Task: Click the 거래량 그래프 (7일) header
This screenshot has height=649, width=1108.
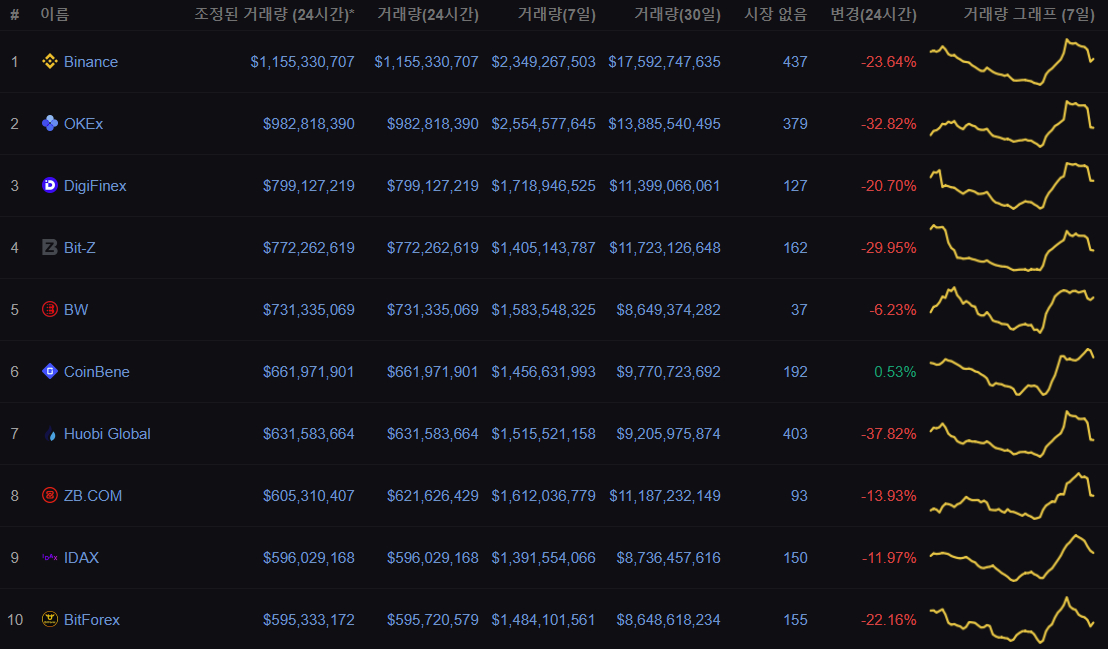Action: (1028, 14)
